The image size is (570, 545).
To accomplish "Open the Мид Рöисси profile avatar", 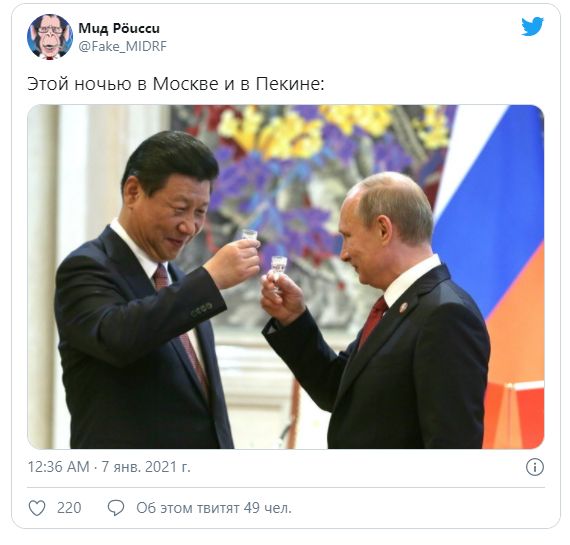I will point(50,36).
